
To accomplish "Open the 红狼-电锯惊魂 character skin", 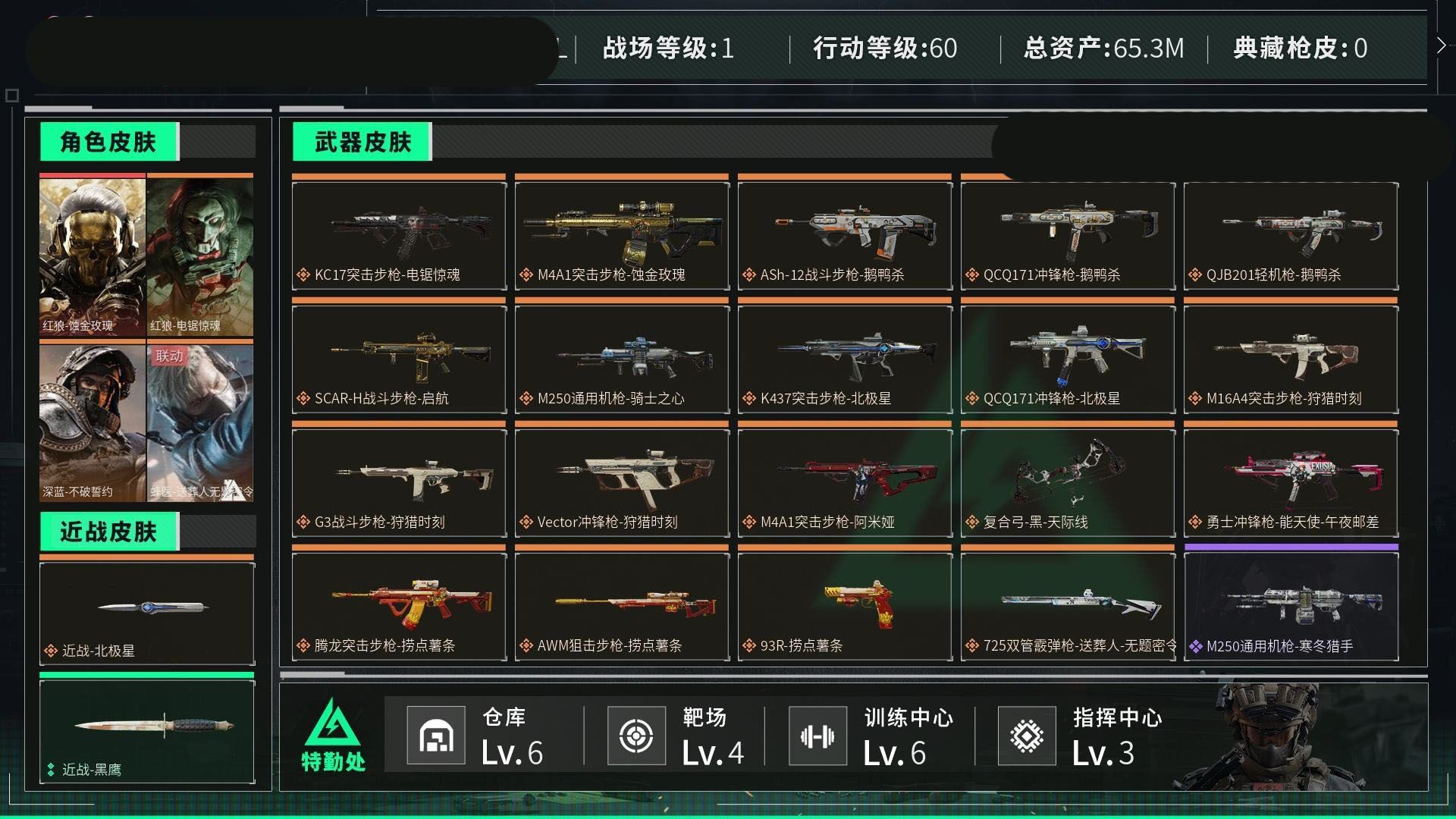I will click(x=200, y=256).
